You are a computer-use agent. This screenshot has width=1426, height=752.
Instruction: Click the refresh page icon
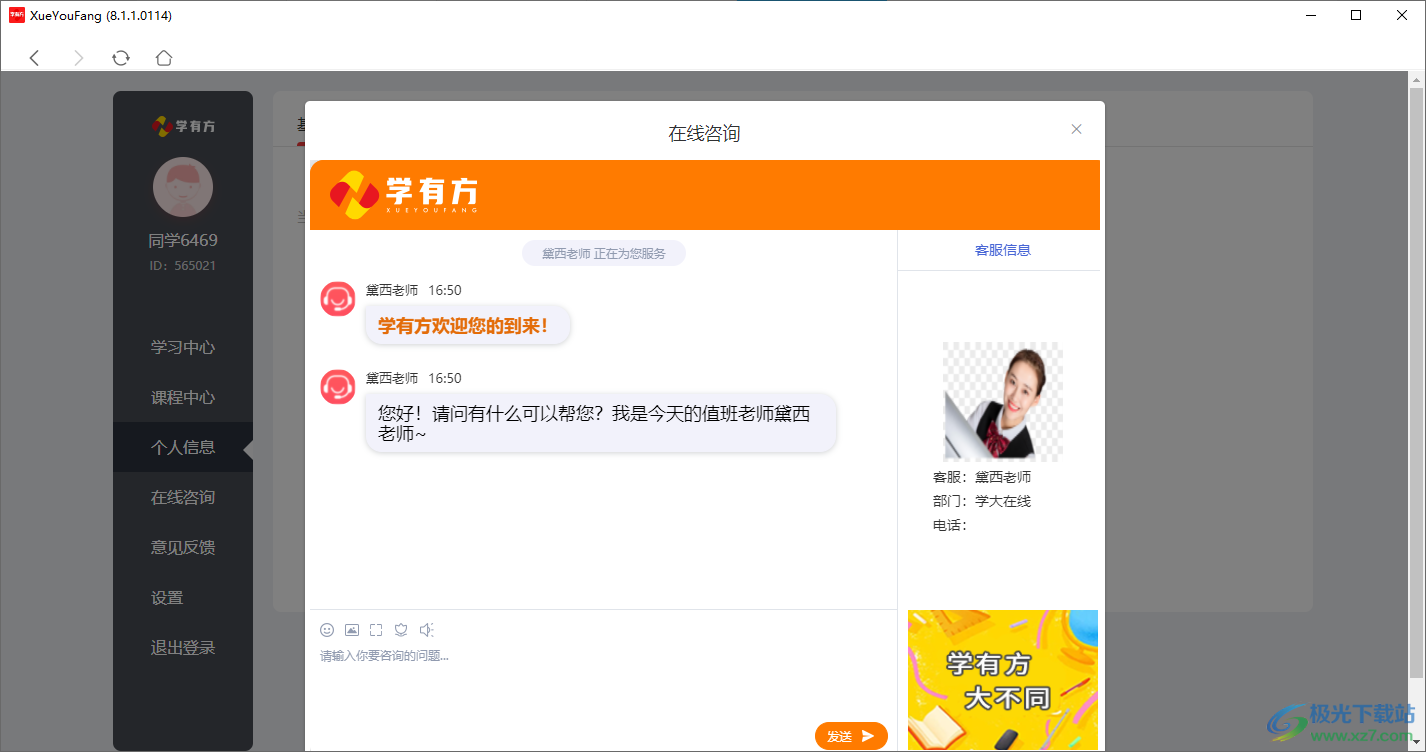point(121,58)
